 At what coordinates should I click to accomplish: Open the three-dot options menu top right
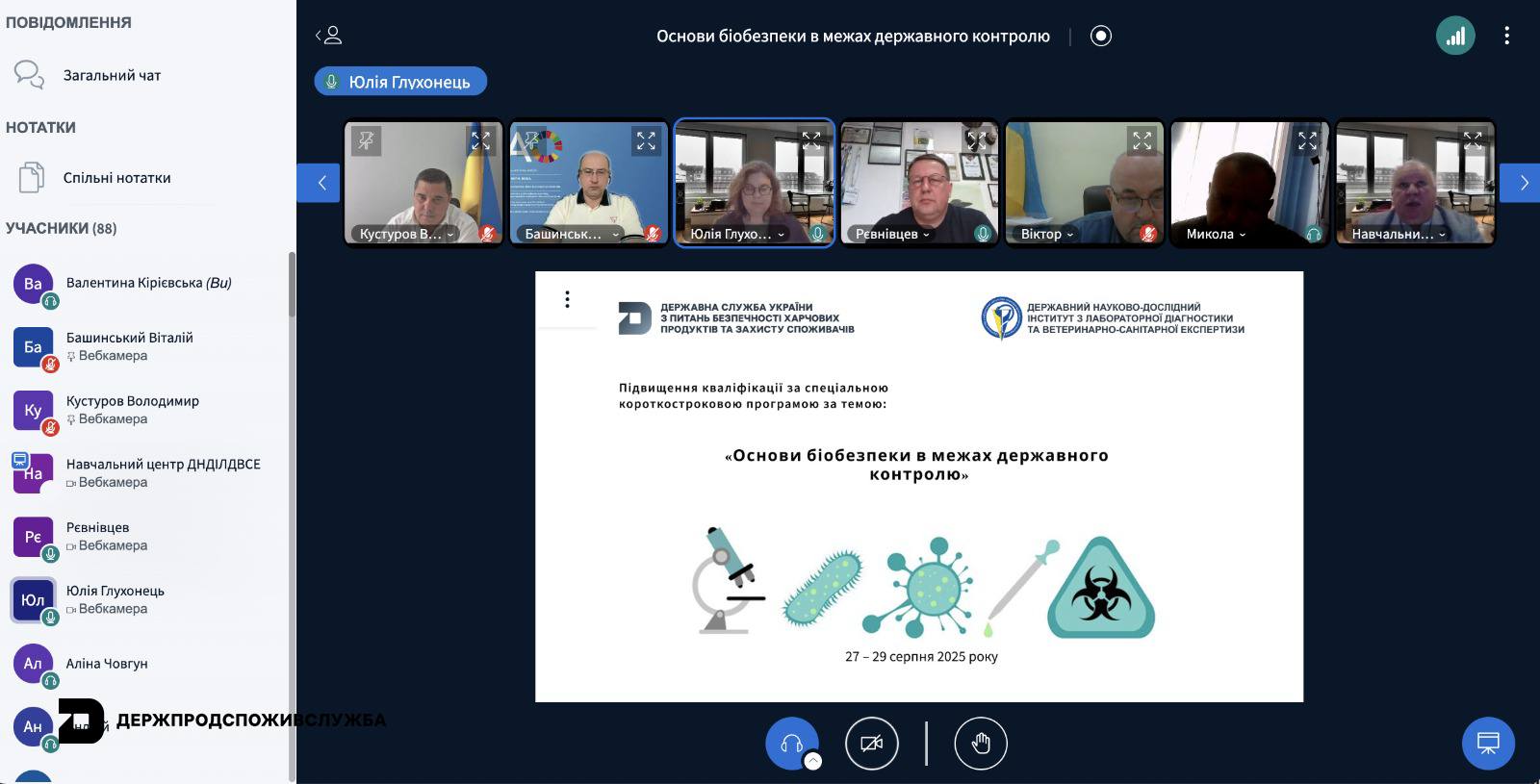[x=1506, y=37]
